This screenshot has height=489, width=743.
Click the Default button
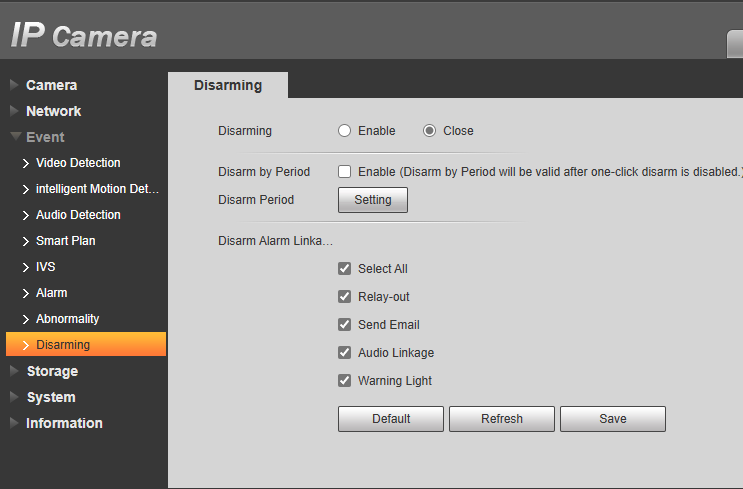click(x=391, y=419)
